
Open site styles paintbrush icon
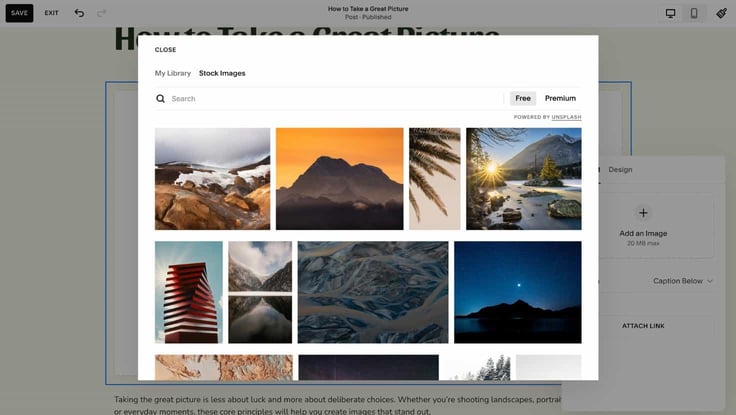coord(721,13)
